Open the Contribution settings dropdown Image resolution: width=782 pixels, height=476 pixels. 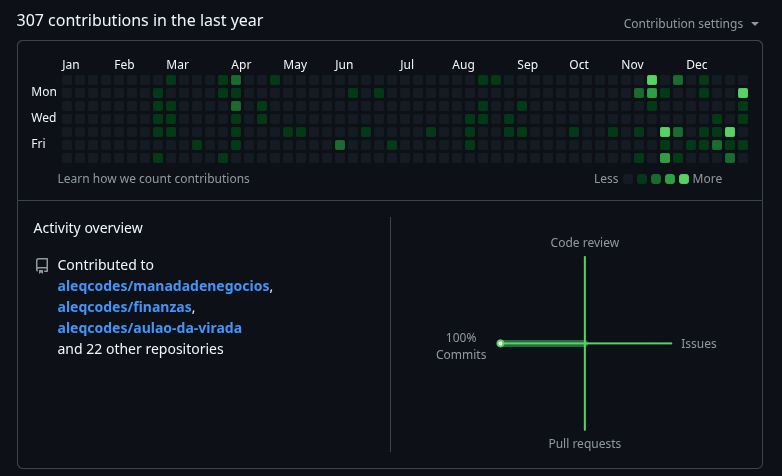coord(691,24)
